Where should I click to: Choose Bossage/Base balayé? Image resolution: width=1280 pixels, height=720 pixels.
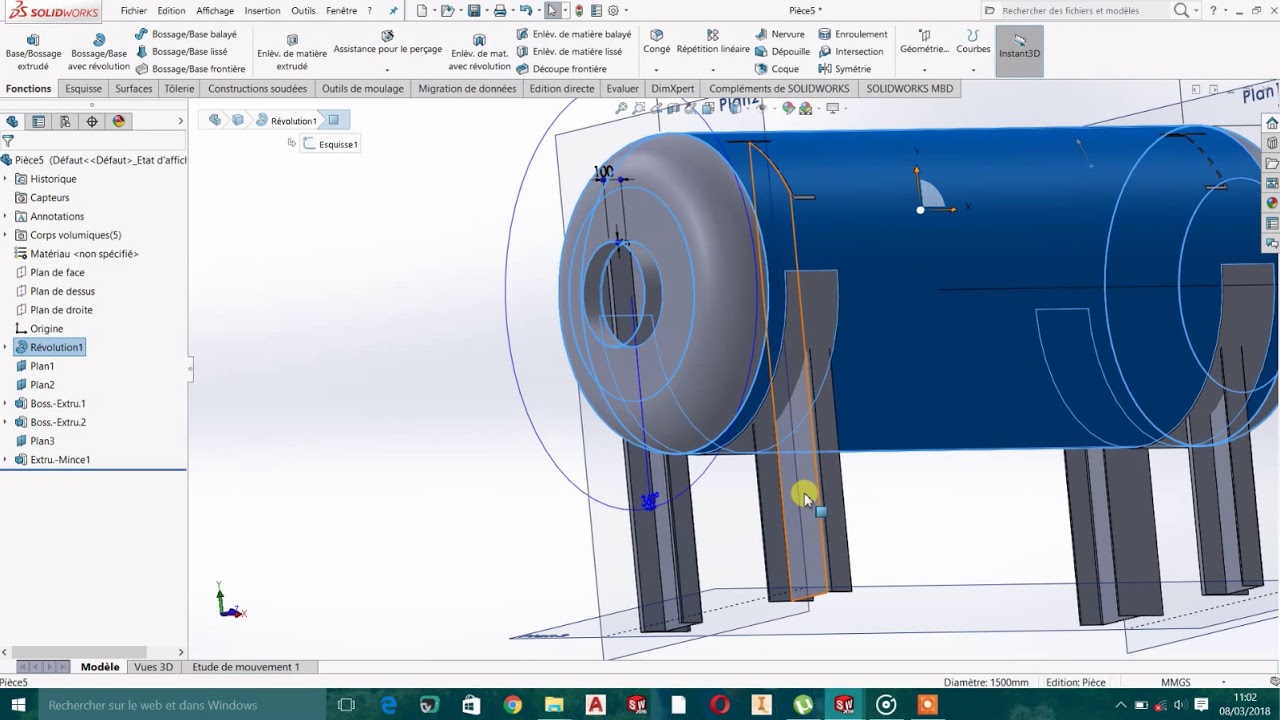click(x=186, y=34)
